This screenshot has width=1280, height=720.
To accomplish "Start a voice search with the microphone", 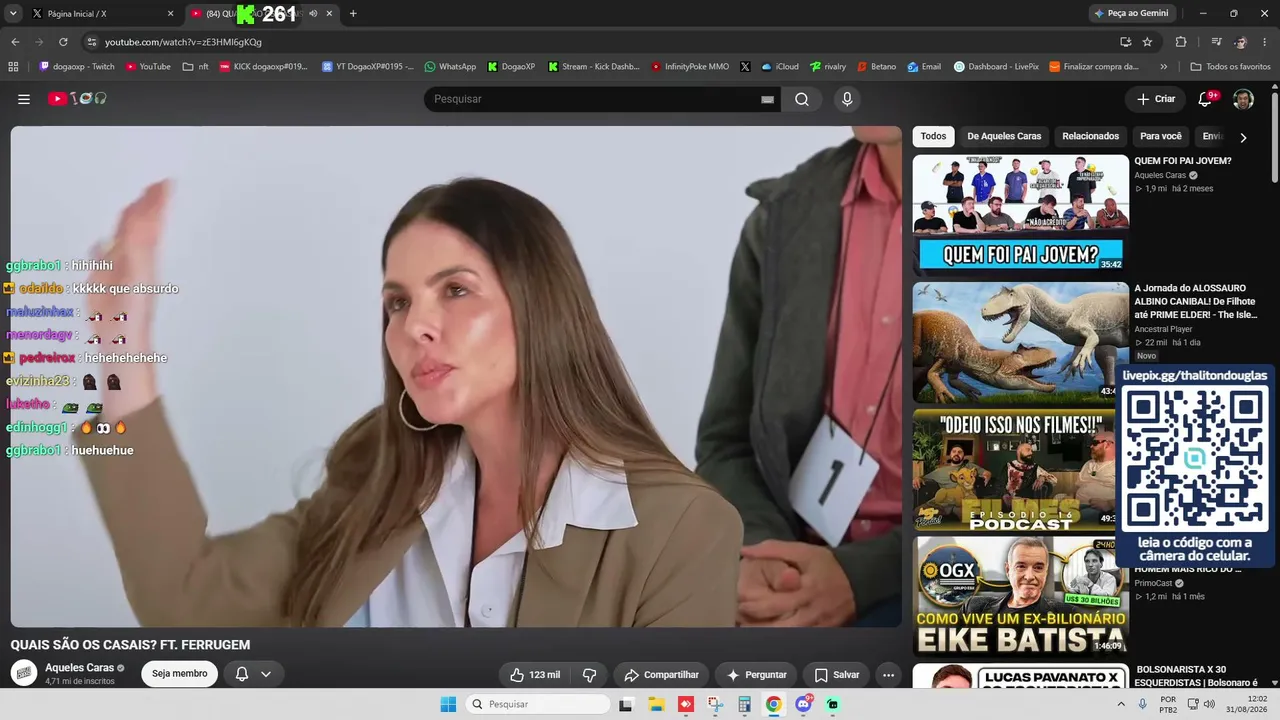I will (847, 99).
